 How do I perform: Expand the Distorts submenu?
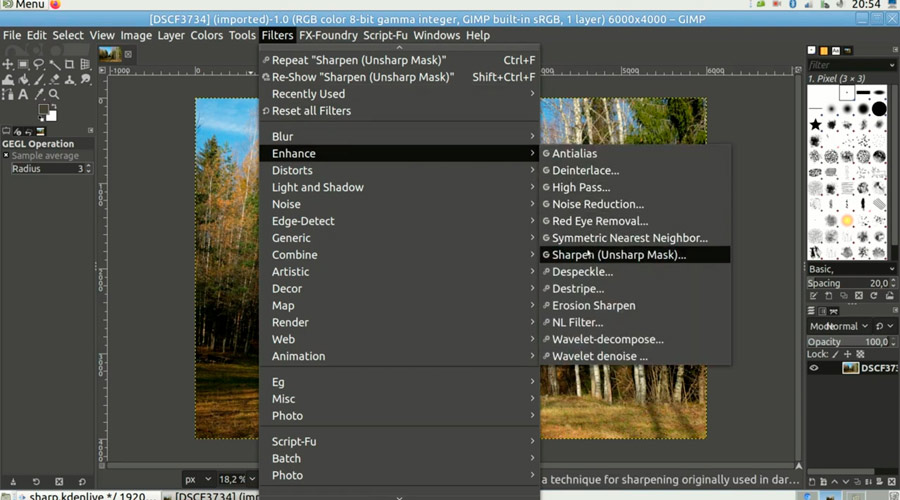pyautogui.click(x=399, y=170)
